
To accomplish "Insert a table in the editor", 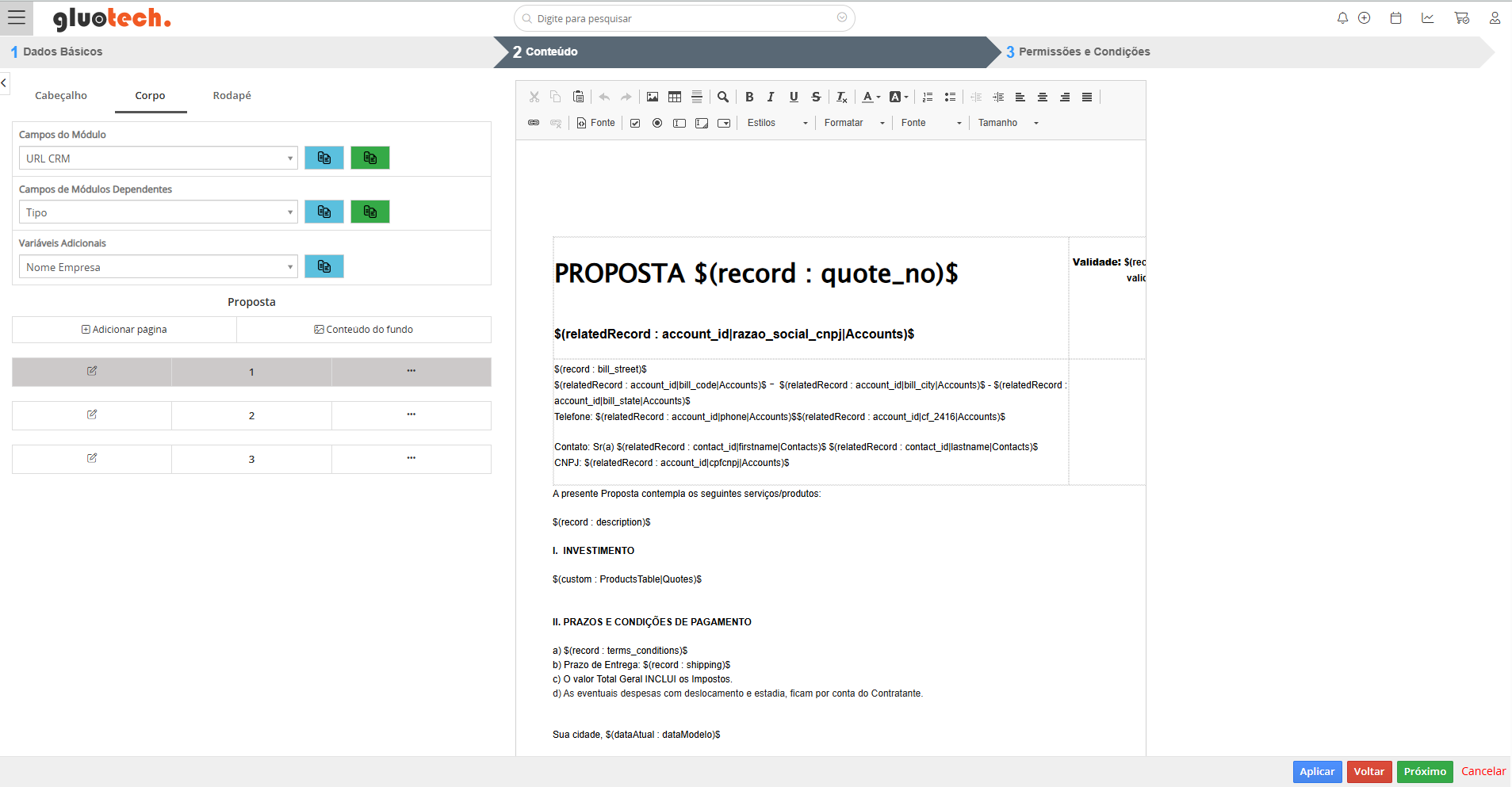I will pos(675,97).
